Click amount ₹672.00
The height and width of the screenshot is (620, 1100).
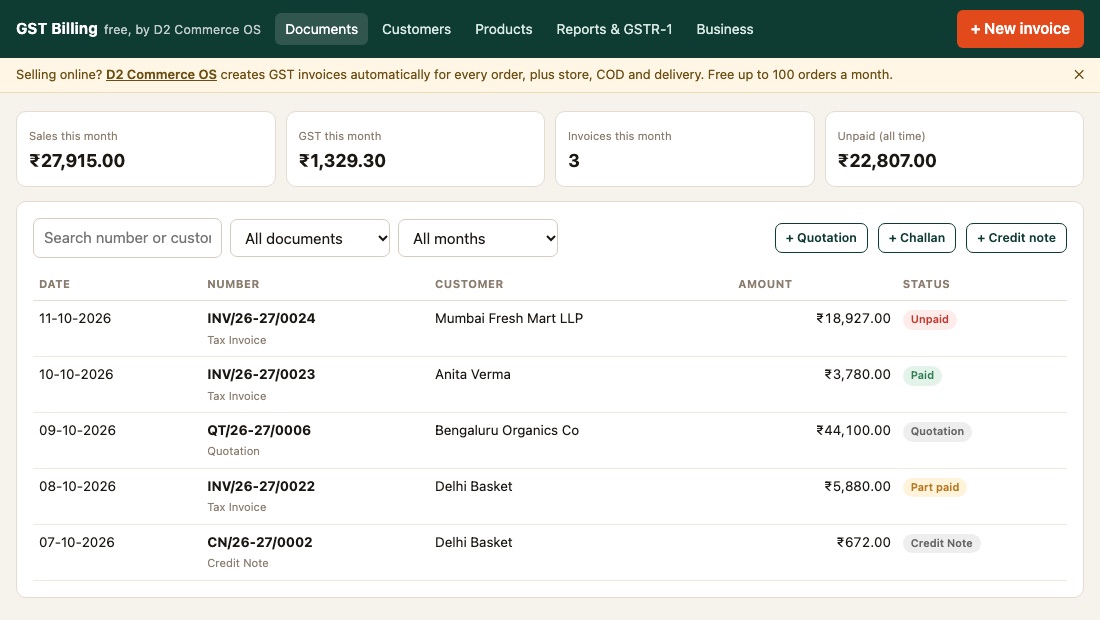[864, 543]
